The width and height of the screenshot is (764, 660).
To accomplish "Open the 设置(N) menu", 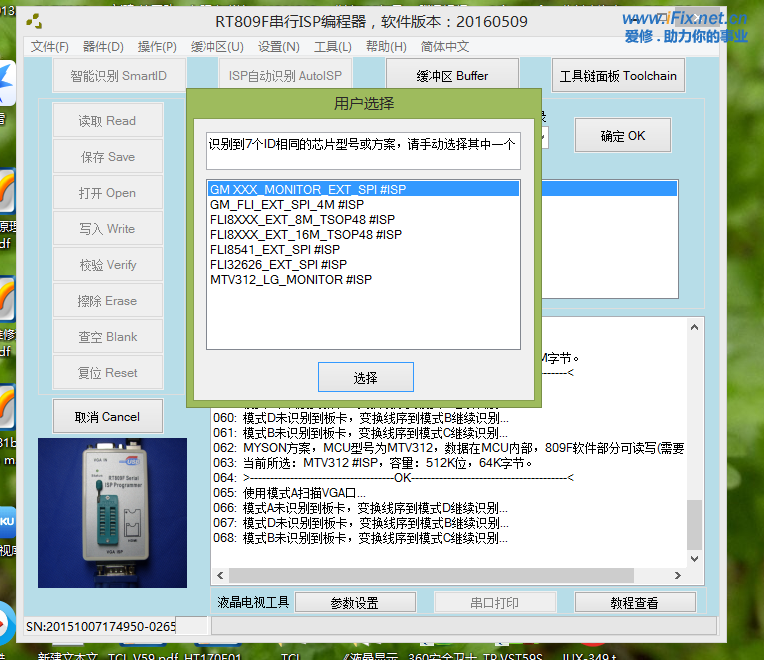I will click(278, 47).
